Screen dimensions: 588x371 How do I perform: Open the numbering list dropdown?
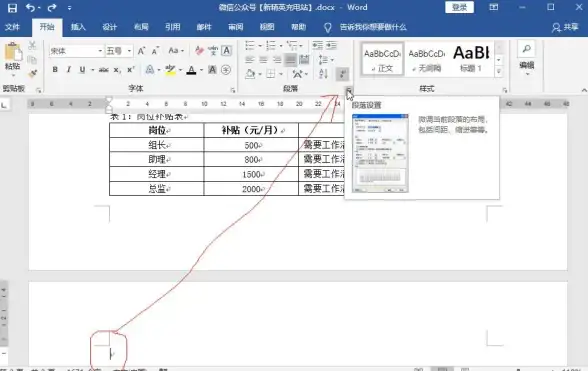[280, 46]
